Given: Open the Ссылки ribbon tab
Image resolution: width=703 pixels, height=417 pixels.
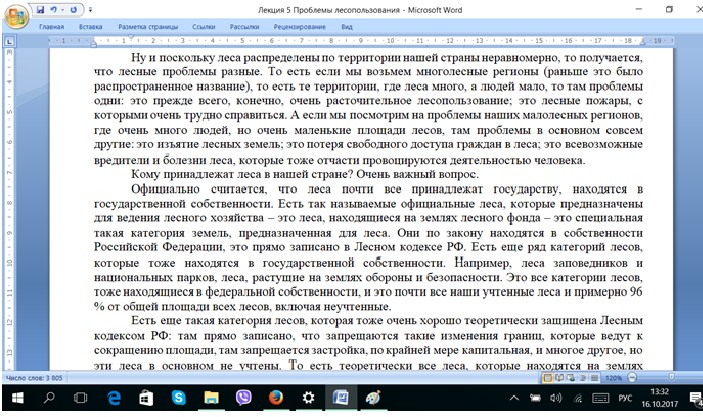Looking at the screenshot, I should (204, 27).
